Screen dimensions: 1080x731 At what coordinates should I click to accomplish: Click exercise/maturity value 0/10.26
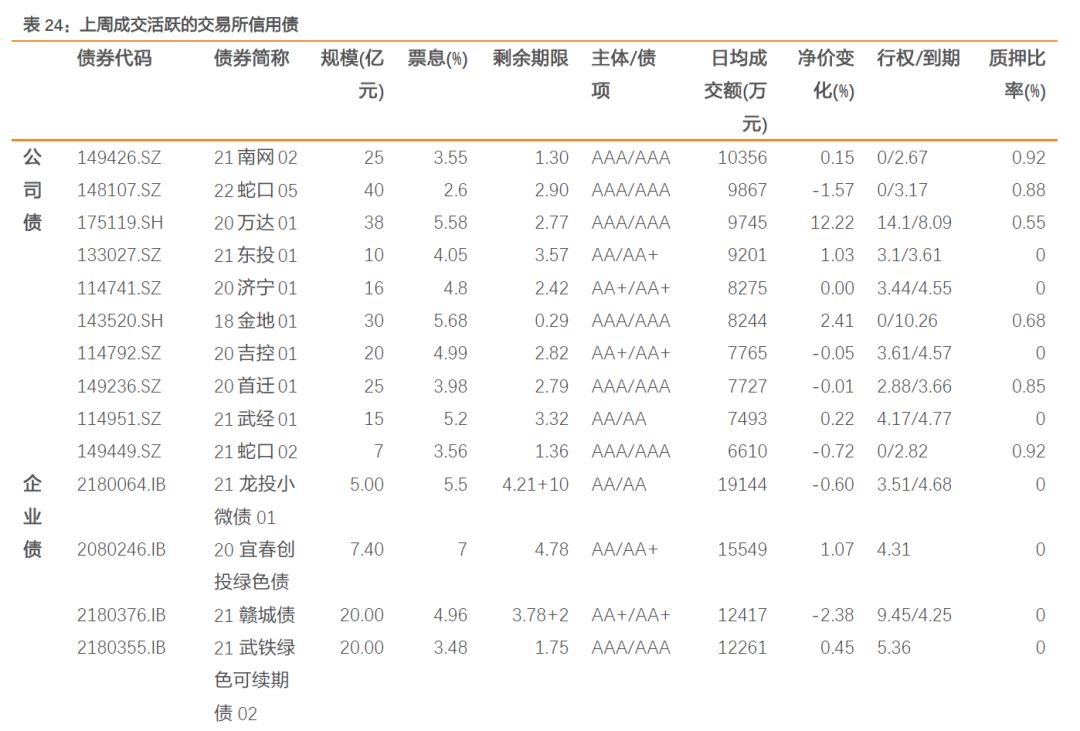pos(907,320)
